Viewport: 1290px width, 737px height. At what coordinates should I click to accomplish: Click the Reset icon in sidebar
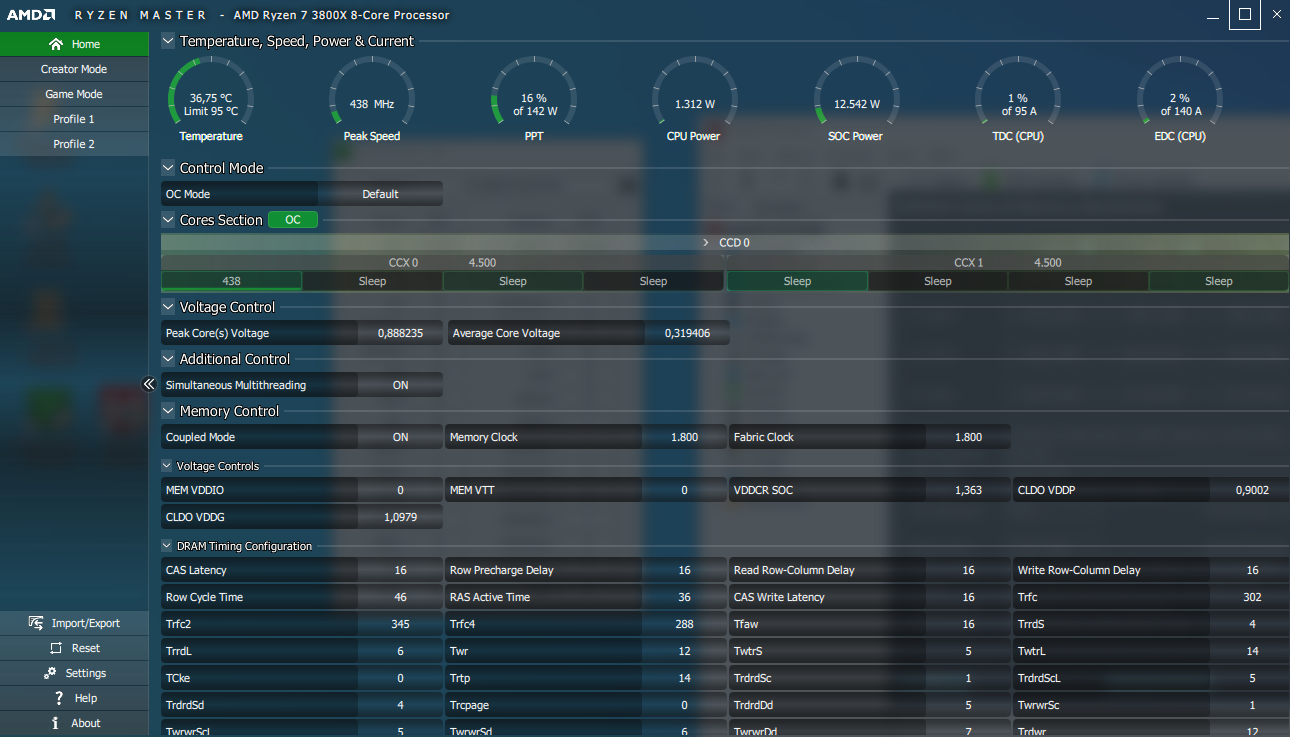coord(57,648)
